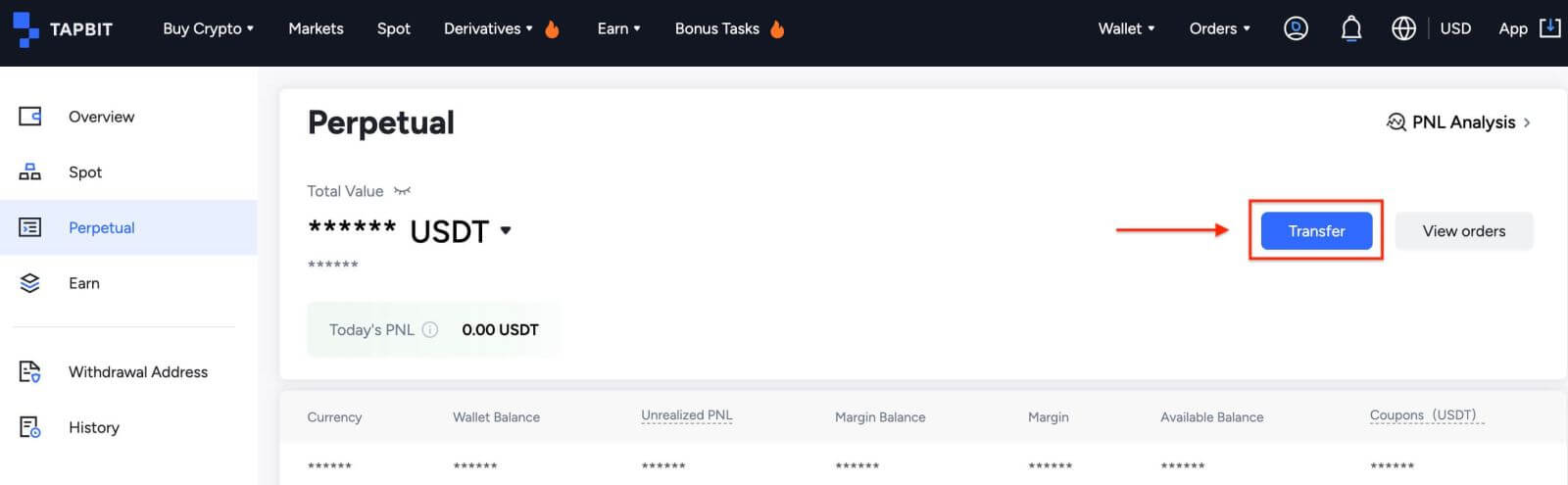Click the blue Transfer button
The image size is (1568, 485).
point(1316,231)
